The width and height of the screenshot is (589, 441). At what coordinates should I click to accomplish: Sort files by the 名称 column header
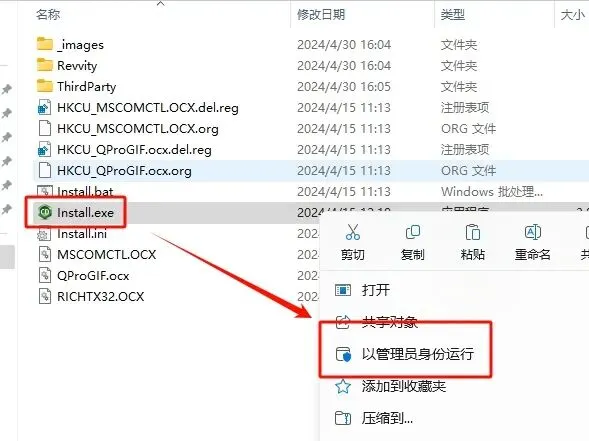pyautogui.click(x=48, y=14)
